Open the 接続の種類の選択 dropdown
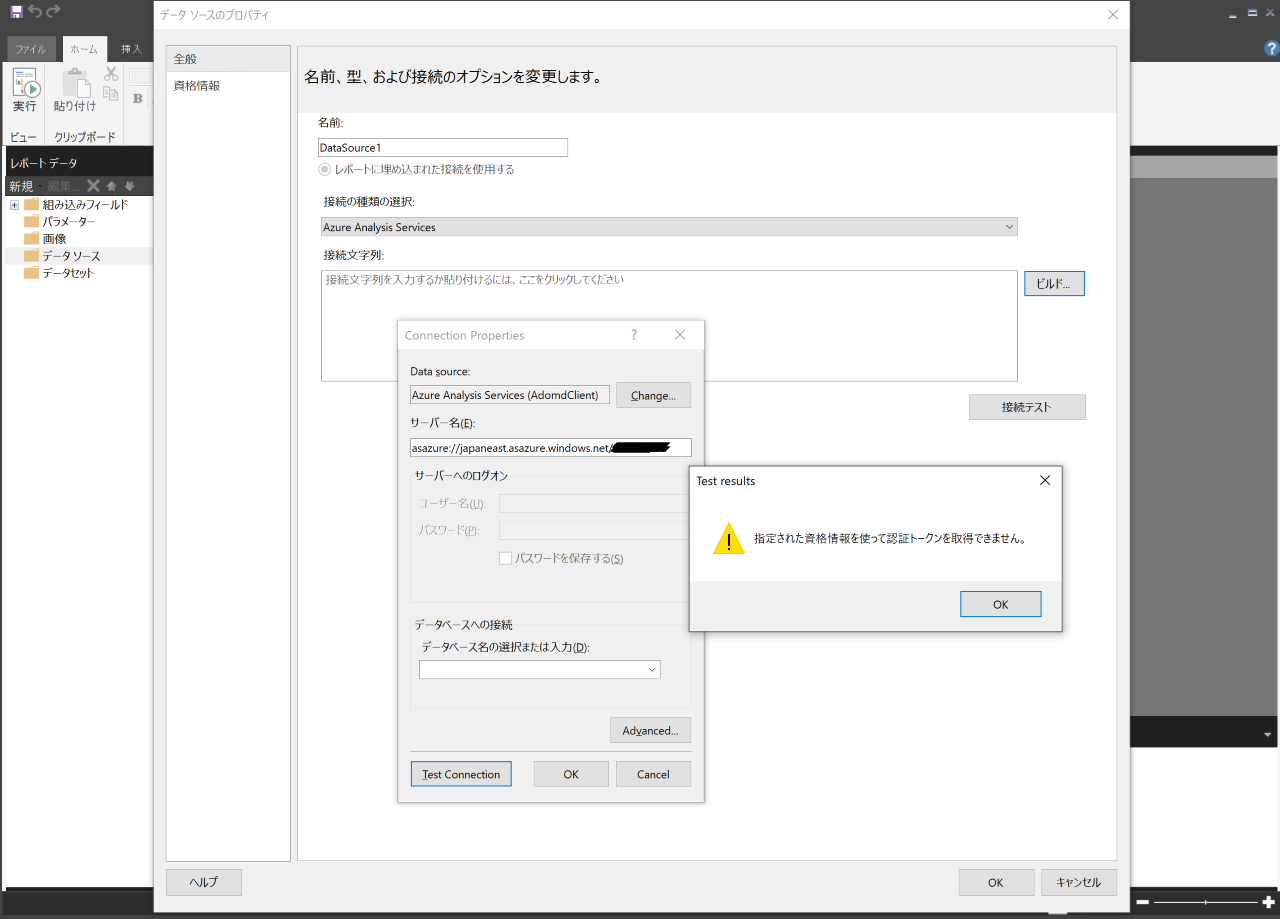The width and height of the screenshot is (1280, 919). pyautogui.click(x=669, y=227)
